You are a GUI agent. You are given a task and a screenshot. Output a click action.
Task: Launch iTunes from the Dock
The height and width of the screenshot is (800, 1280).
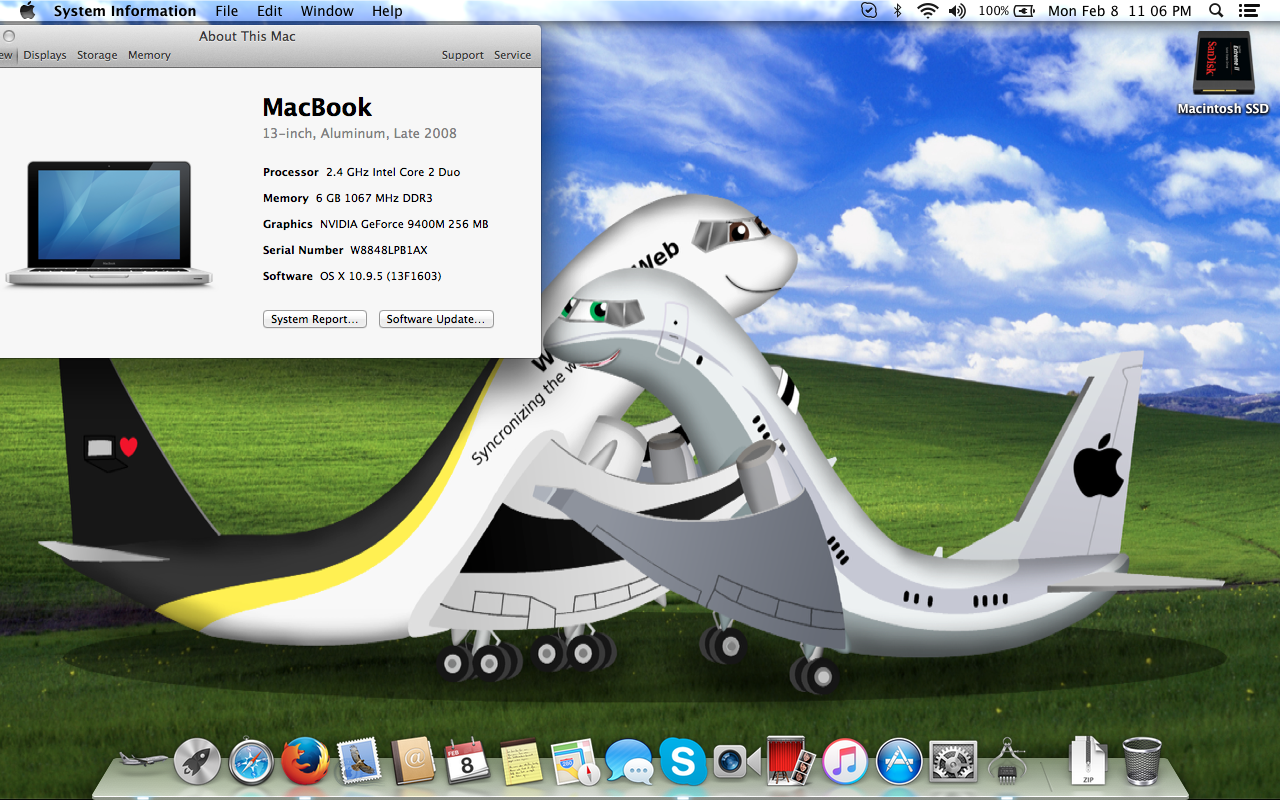(x=845, y=762)
